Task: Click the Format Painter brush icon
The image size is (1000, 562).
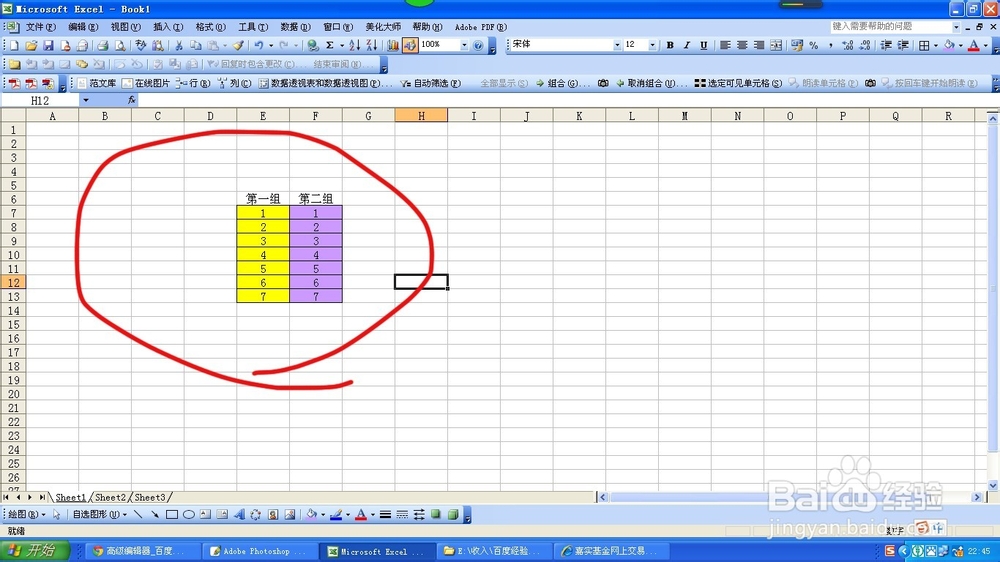Action: tap(238, 45)
